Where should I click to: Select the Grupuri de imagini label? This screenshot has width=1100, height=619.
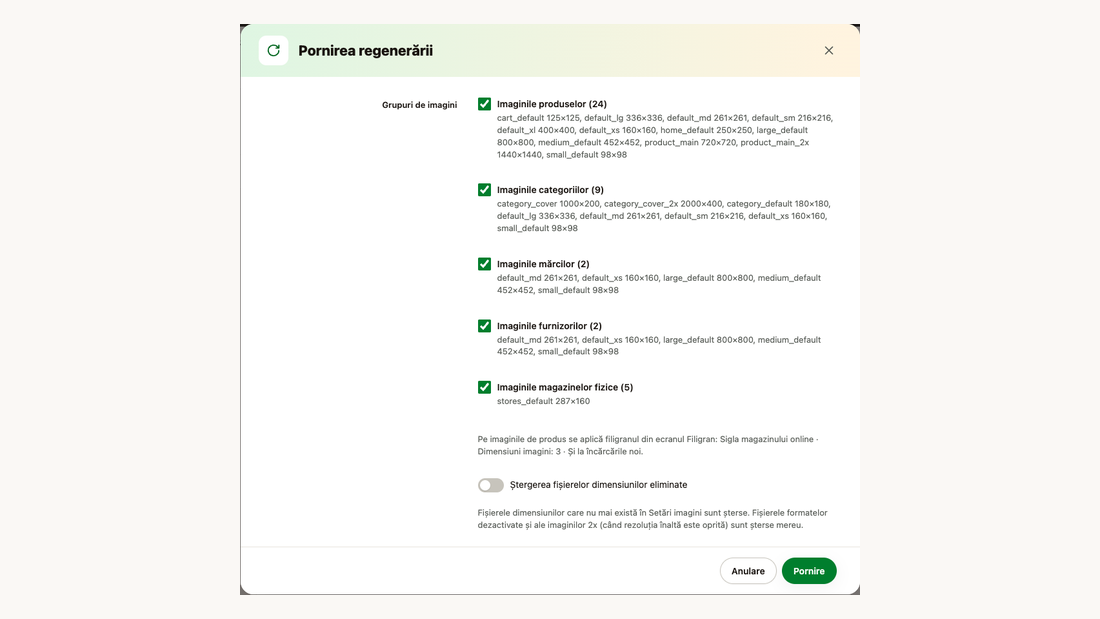click(420, 105)
